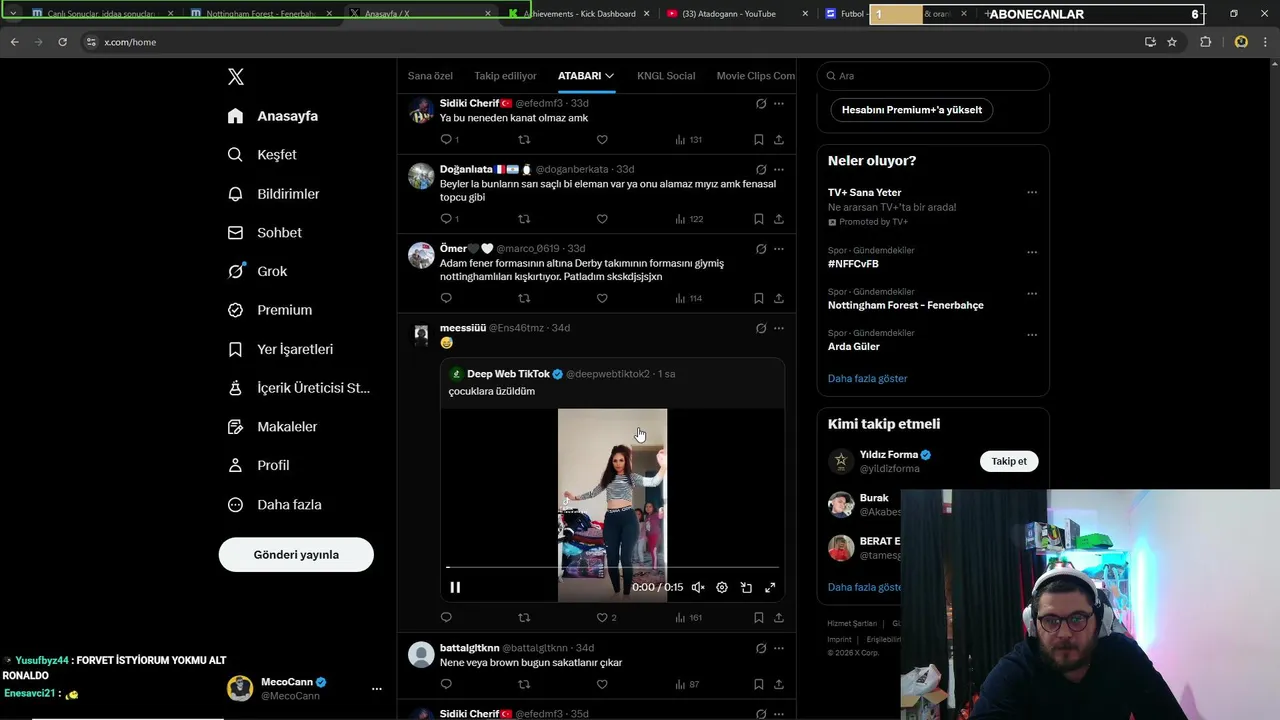Retweet Doğanlıata's tweet
This screenshot has width=1280, height=720.
click(524, 219)
